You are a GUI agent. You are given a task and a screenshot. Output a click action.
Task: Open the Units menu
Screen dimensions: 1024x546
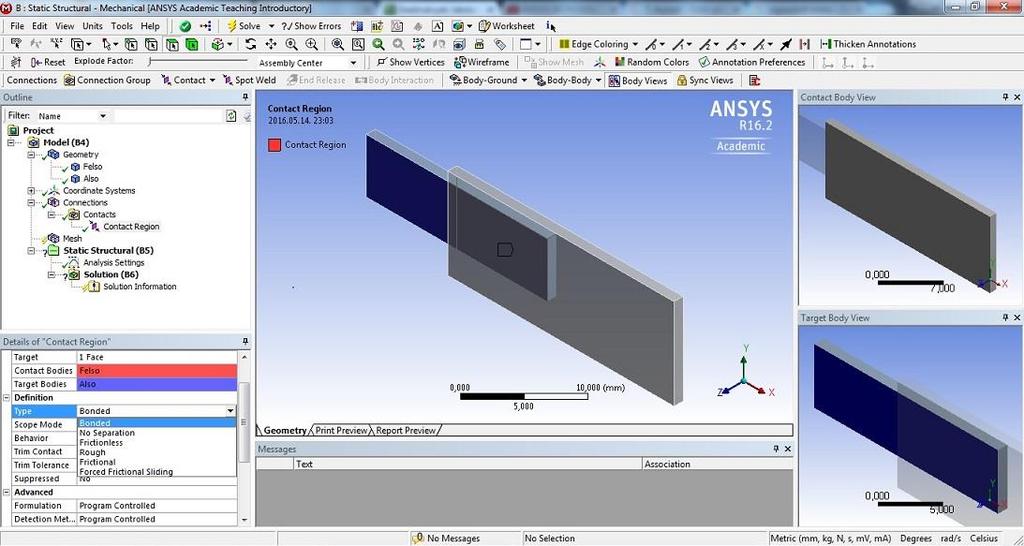tap(92, 26)
